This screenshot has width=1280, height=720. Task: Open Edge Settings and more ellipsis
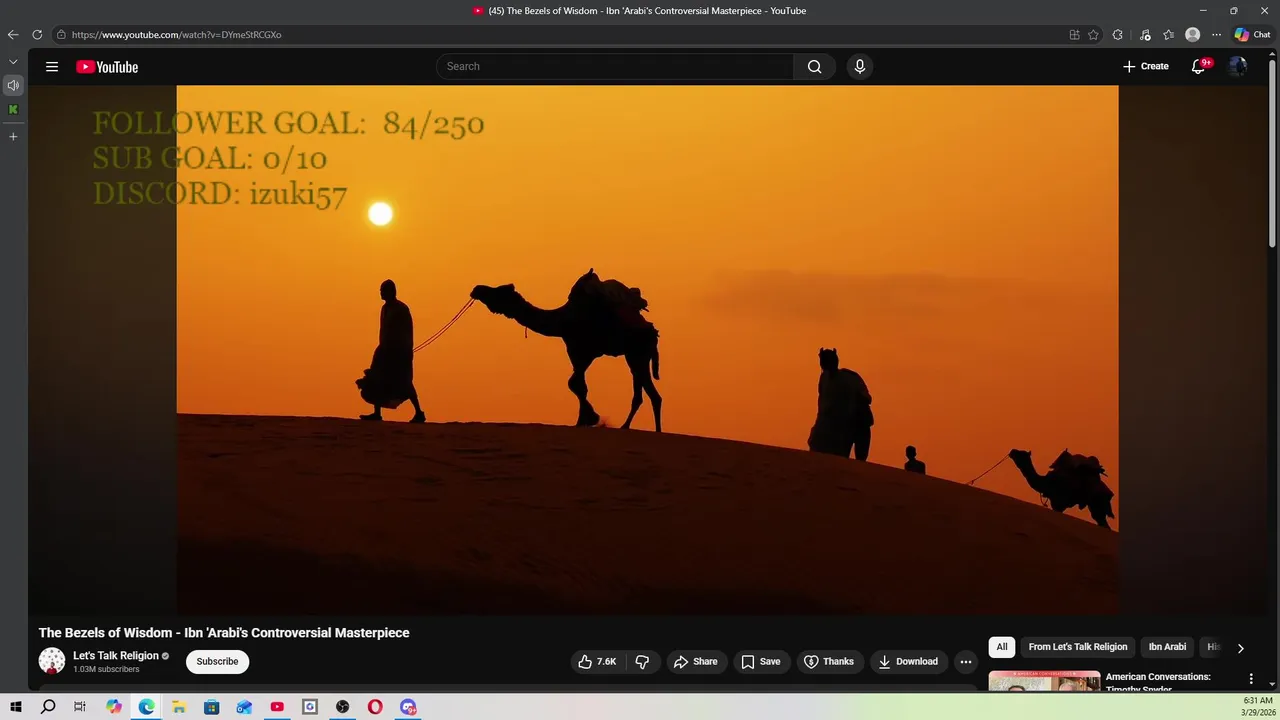click(x=1216, y=34)
